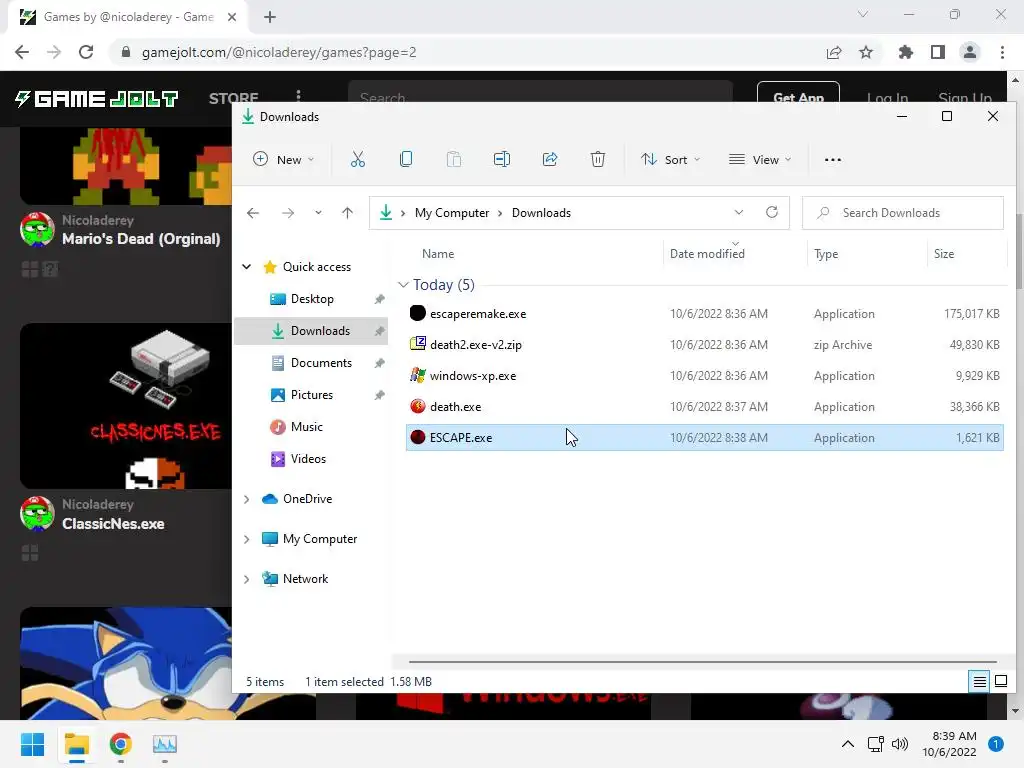Open recent locations dropdown arrow
This screenshot has width=1024, height=768.
tap(318, 213)
